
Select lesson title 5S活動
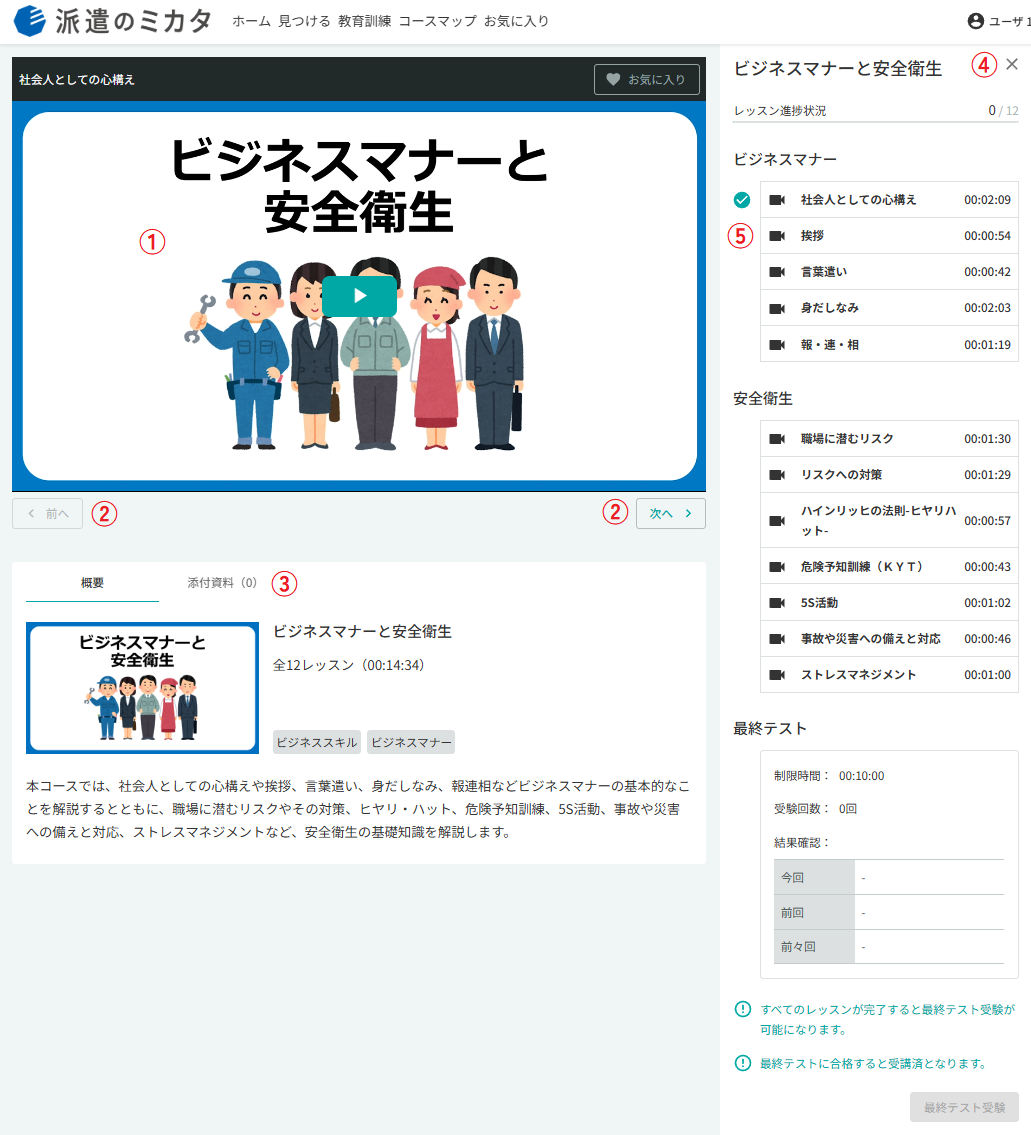coord(820,603)
